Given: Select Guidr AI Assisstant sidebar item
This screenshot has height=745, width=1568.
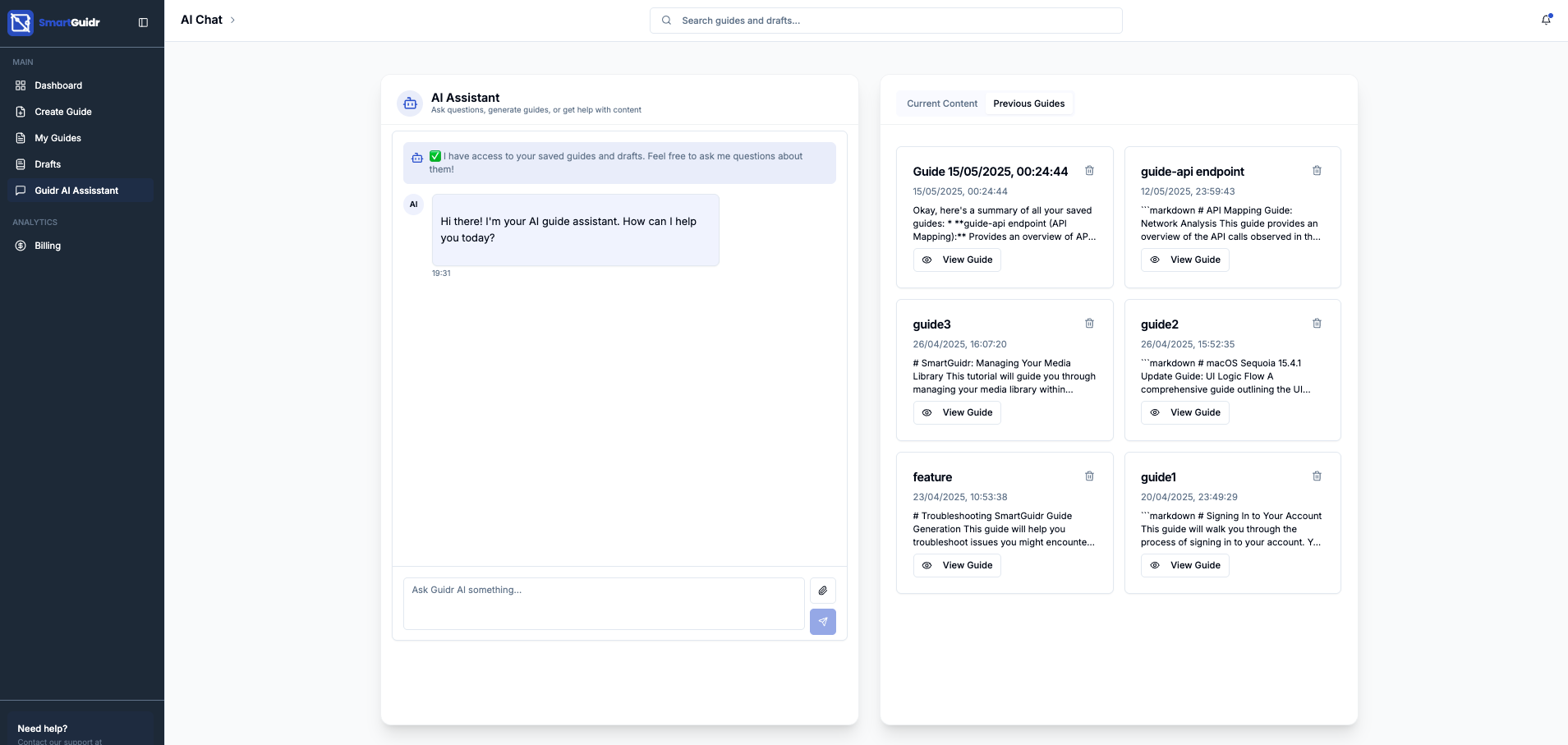Looking at the screenshot, I should 80,191.
